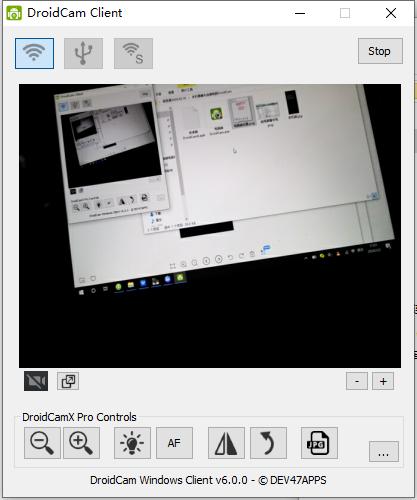
Task: Click the DroidCam Windows Client v6.0.0 text
Action: click(x=208, y=480)
